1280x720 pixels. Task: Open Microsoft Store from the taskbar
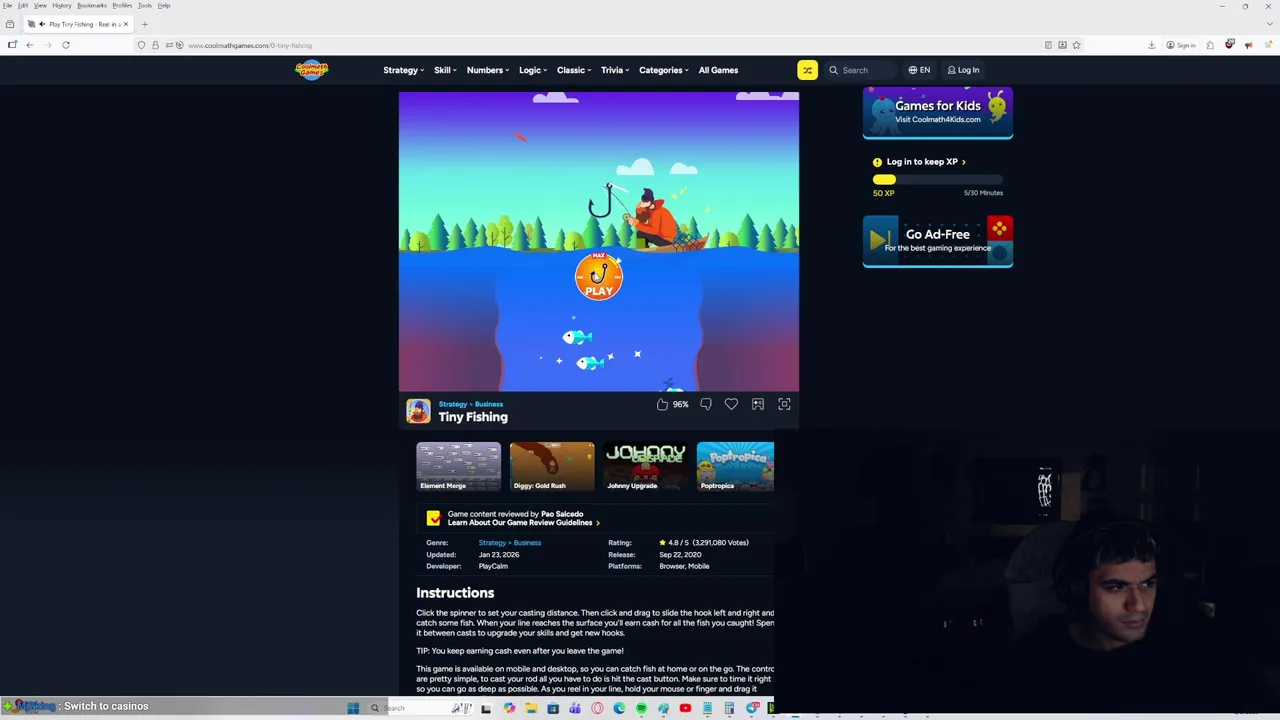click(553, 708)
